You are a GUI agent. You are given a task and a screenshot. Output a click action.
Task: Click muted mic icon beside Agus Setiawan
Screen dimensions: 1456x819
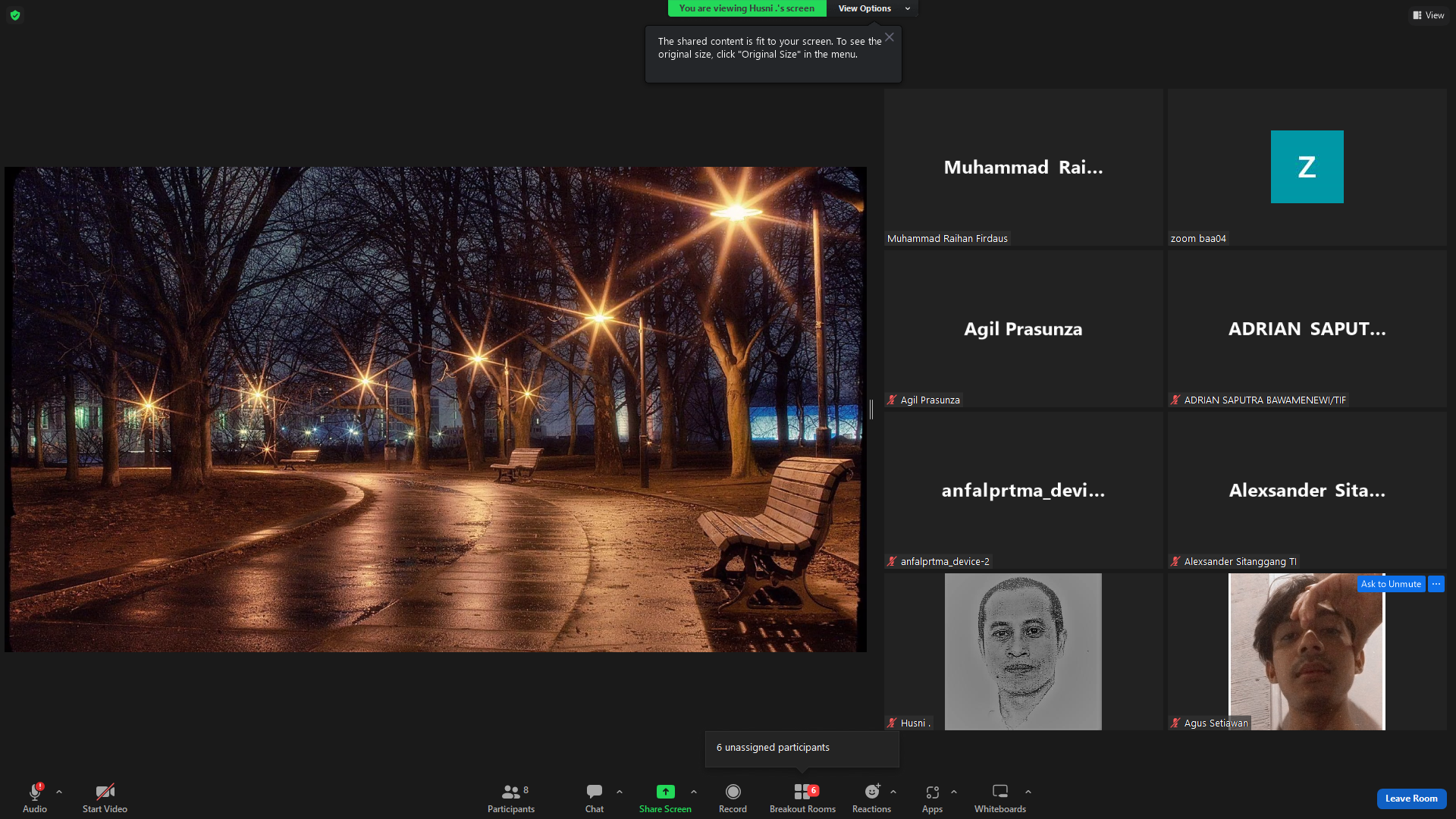coord(1175,723)
